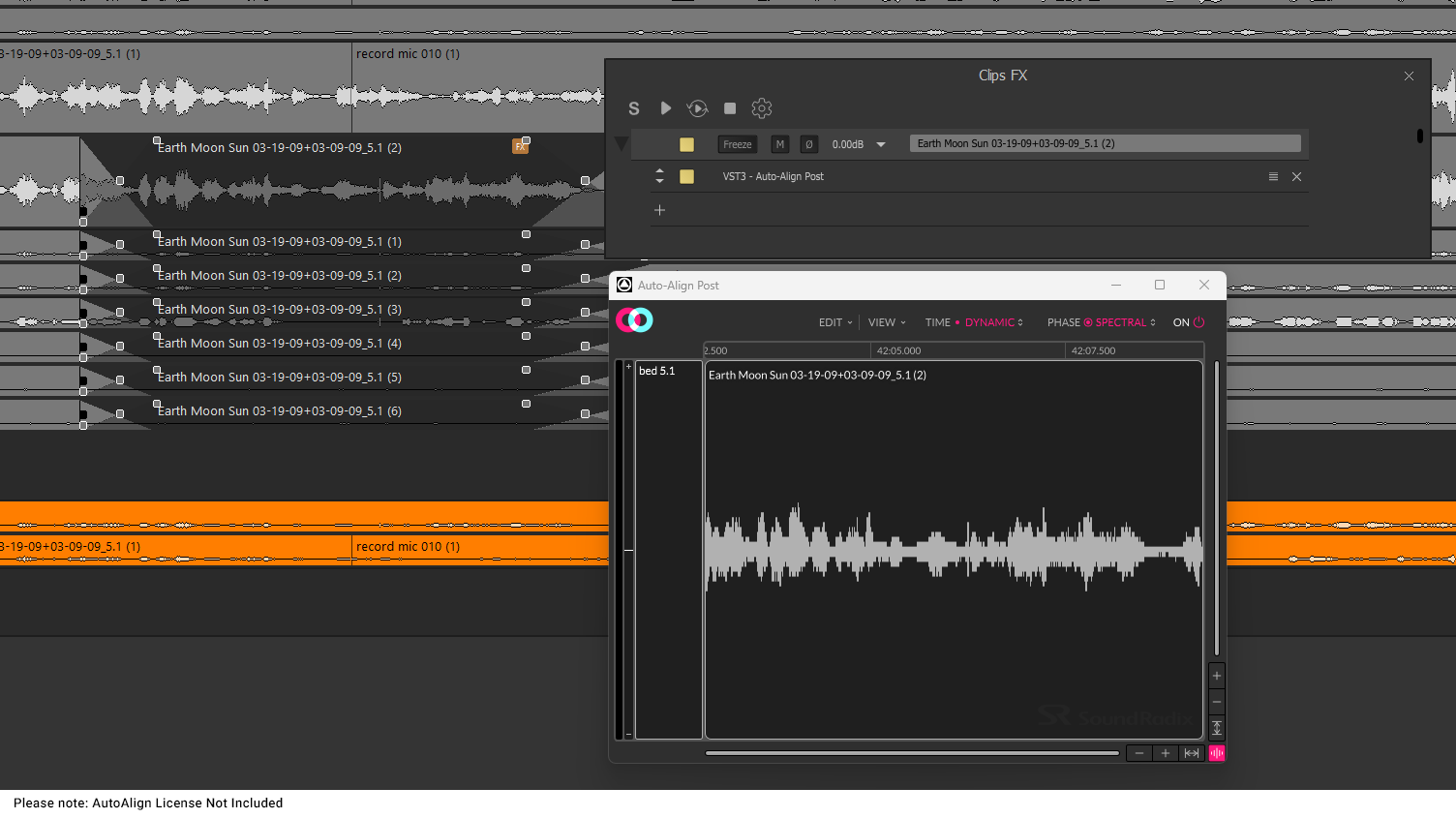Add a new plugin with the plus button
The width and height of the screenshot is (1456, 818).
point(659,209)
